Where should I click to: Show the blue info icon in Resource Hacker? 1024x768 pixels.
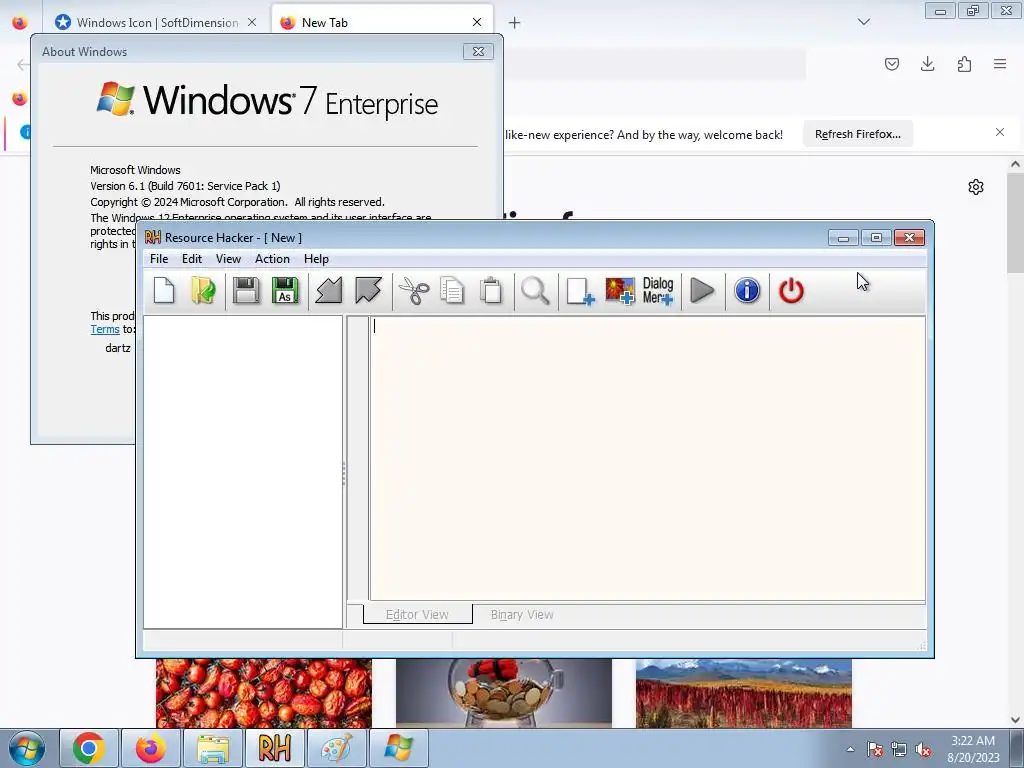tap(747, 291)
